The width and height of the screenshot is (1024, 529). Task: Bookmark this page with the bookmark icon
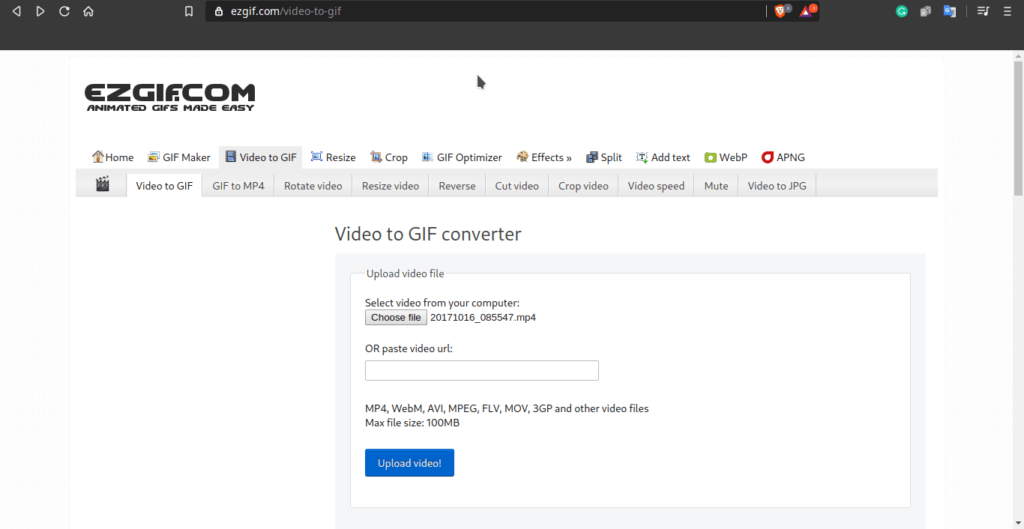pyautogui.click(x=189, y=11)
